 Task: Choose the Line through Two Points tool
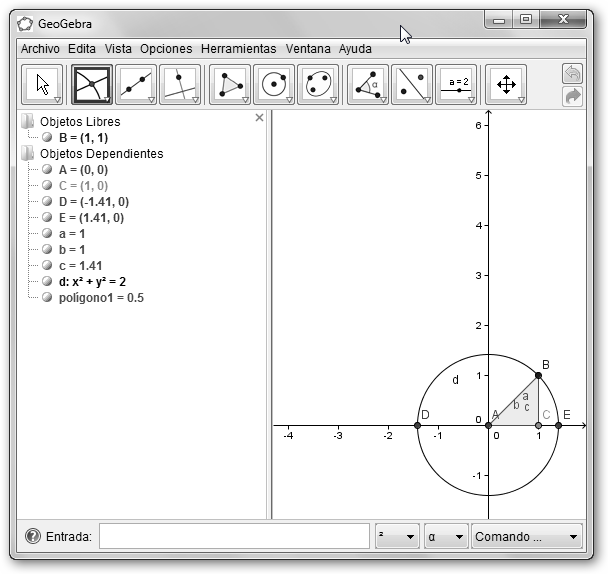(136, 85)
